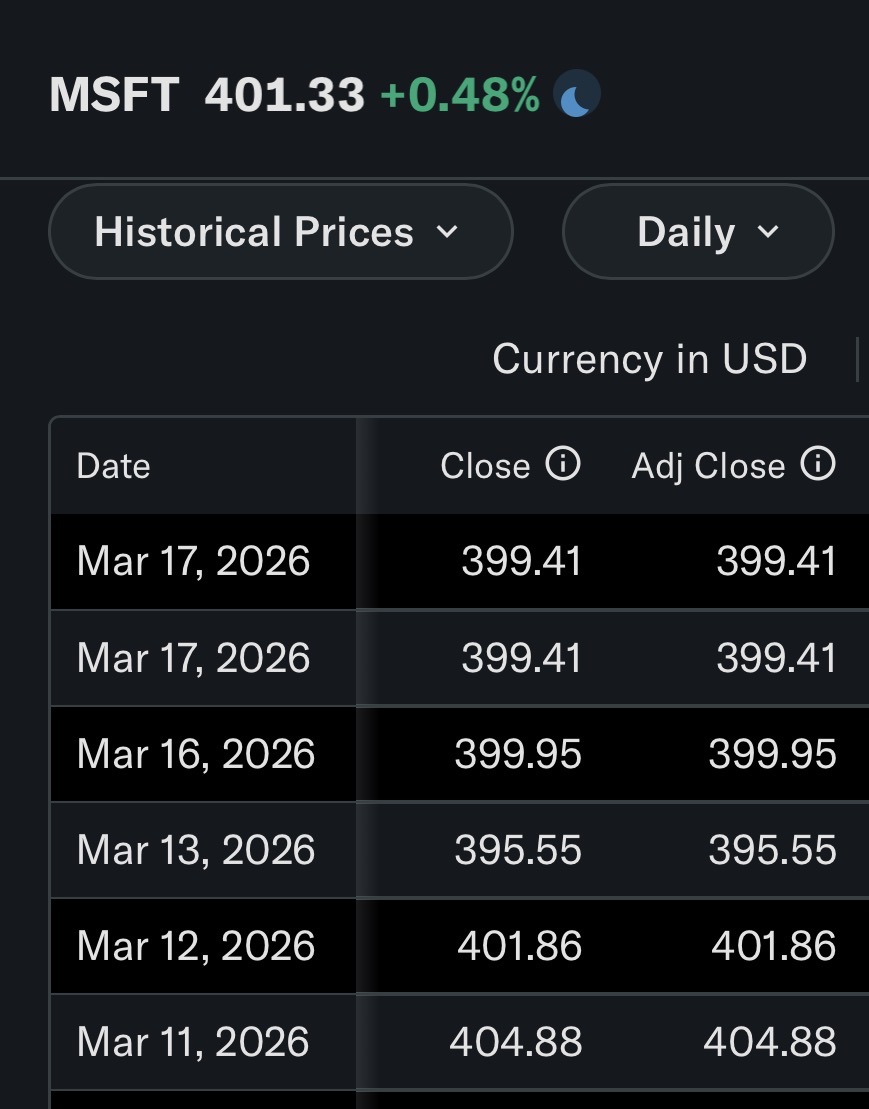Expand the Daily frequency dropdown
This screenshot has height=1109, width=869.
tap(698, 232)
